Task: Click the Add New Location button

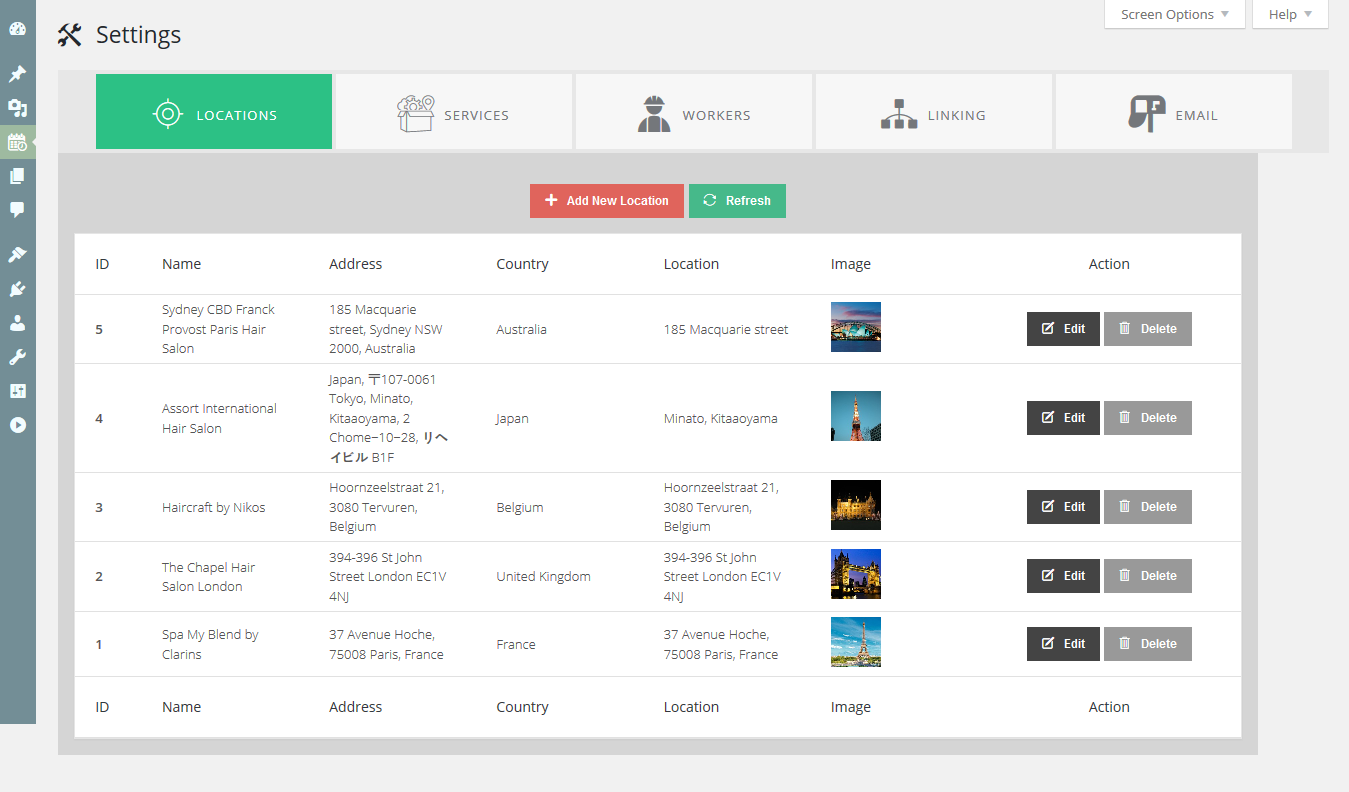Action: click(607, 201)
